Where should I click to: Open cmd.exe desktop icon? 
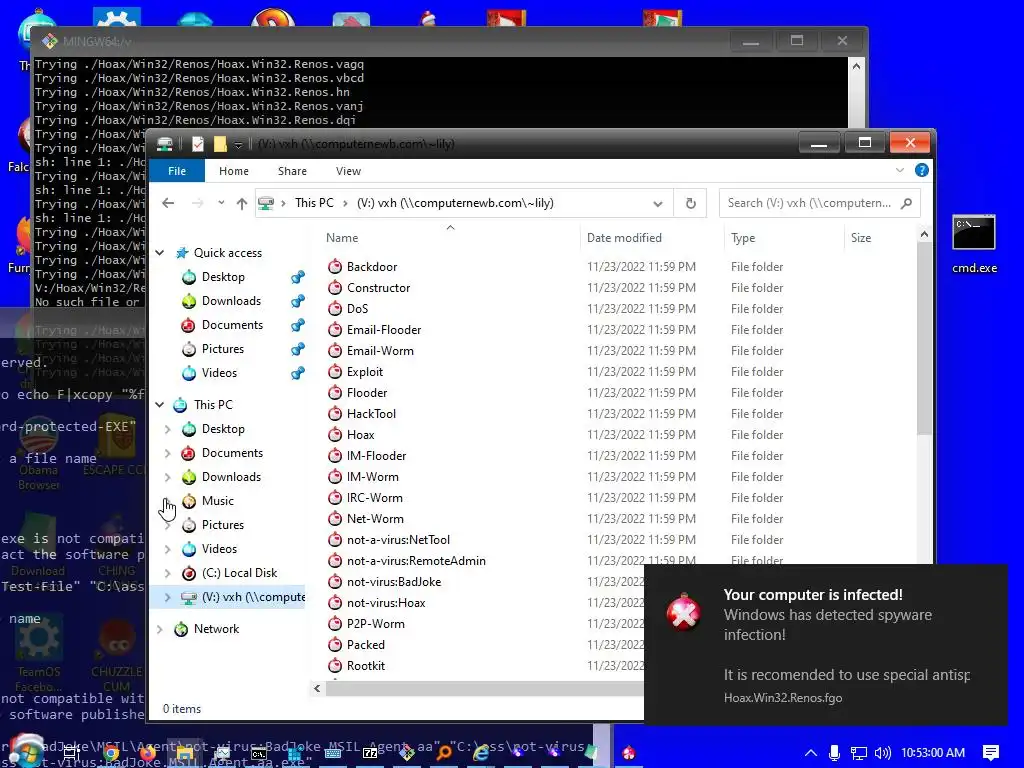[x=974, y=244]
